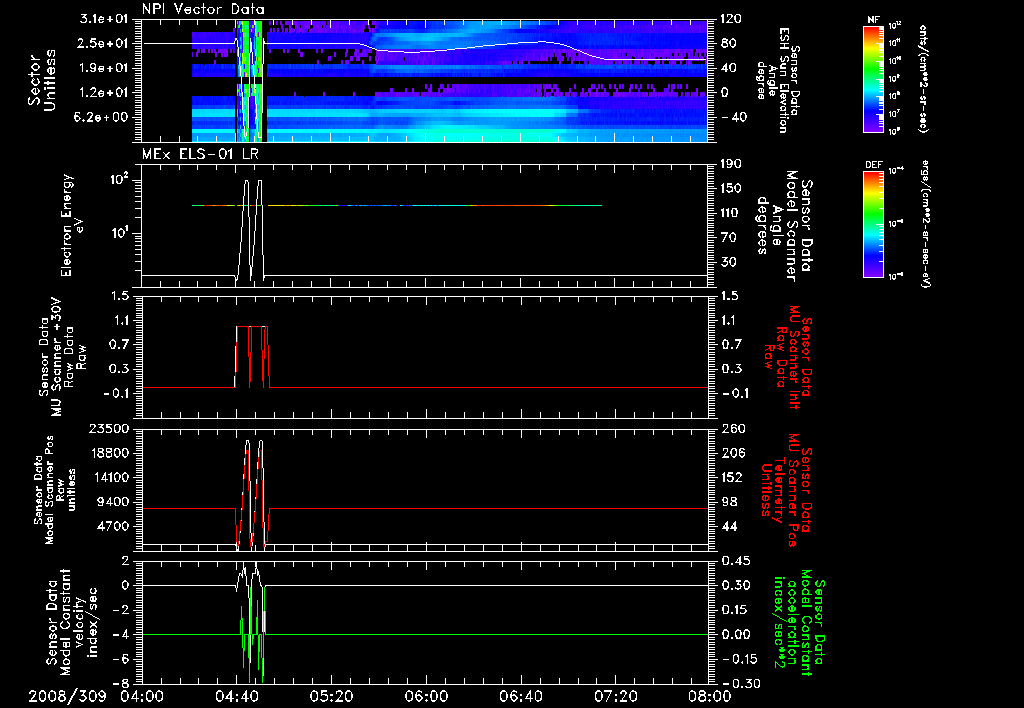Image resolution: width=1024 pixels, height=708 pixels.
Task: Click the '2008/309' date label
Action: (67, 696)
